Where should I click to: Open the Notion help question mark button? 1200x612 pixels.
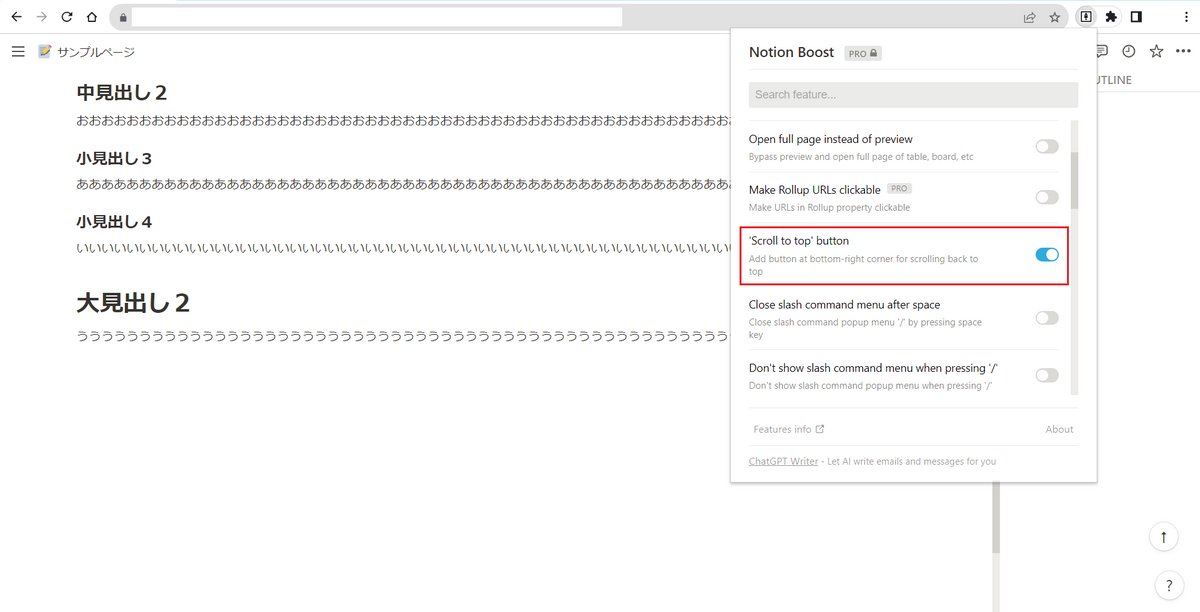point(1168,586)
